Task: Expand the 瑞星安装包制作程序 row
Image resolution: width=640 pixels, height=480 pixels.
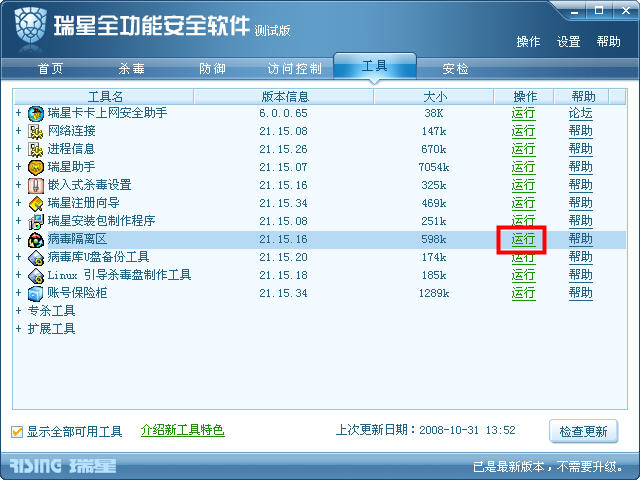Action: pos(18,220)
